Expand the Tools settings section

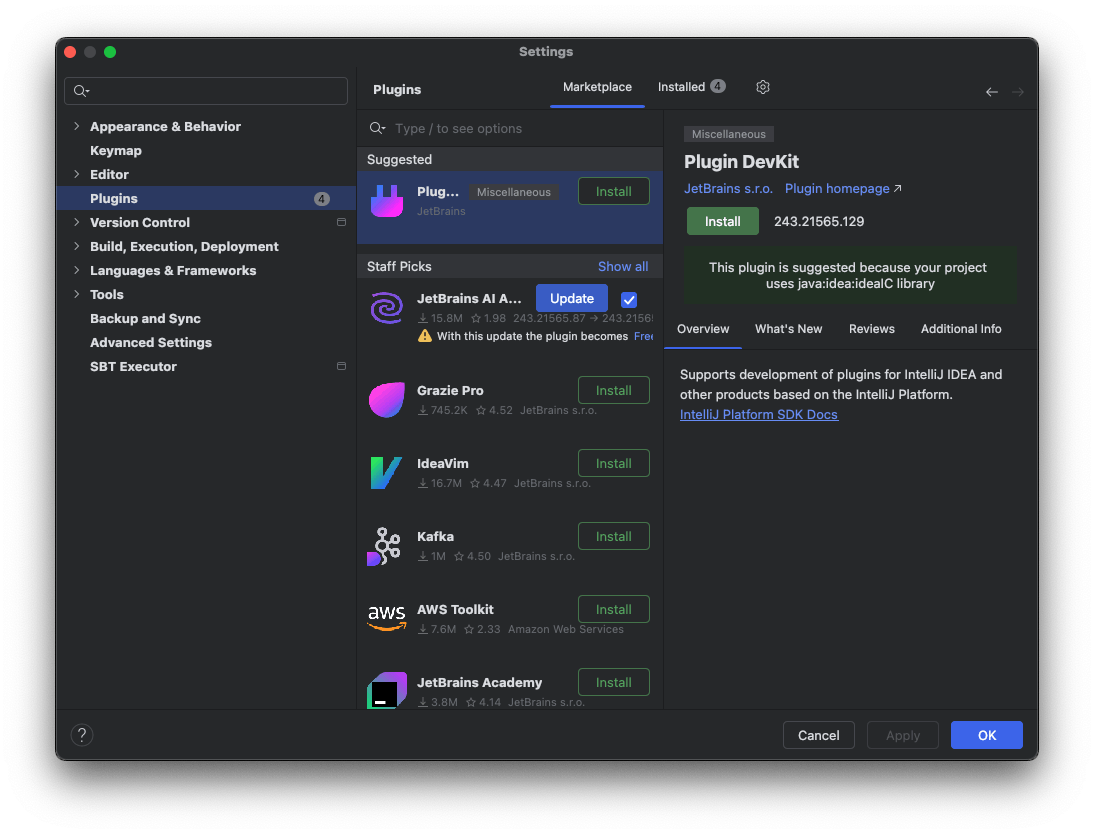click(x=77, y=295)
